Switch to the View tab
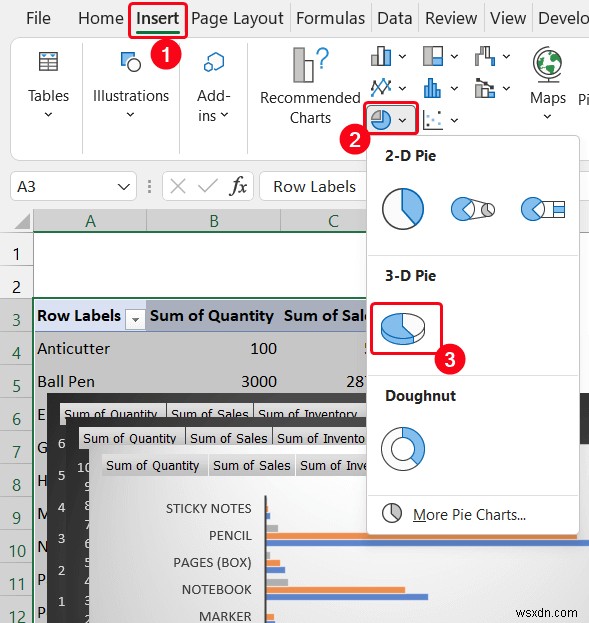Viewport: 589px width, 623px height. pos(508,18)
